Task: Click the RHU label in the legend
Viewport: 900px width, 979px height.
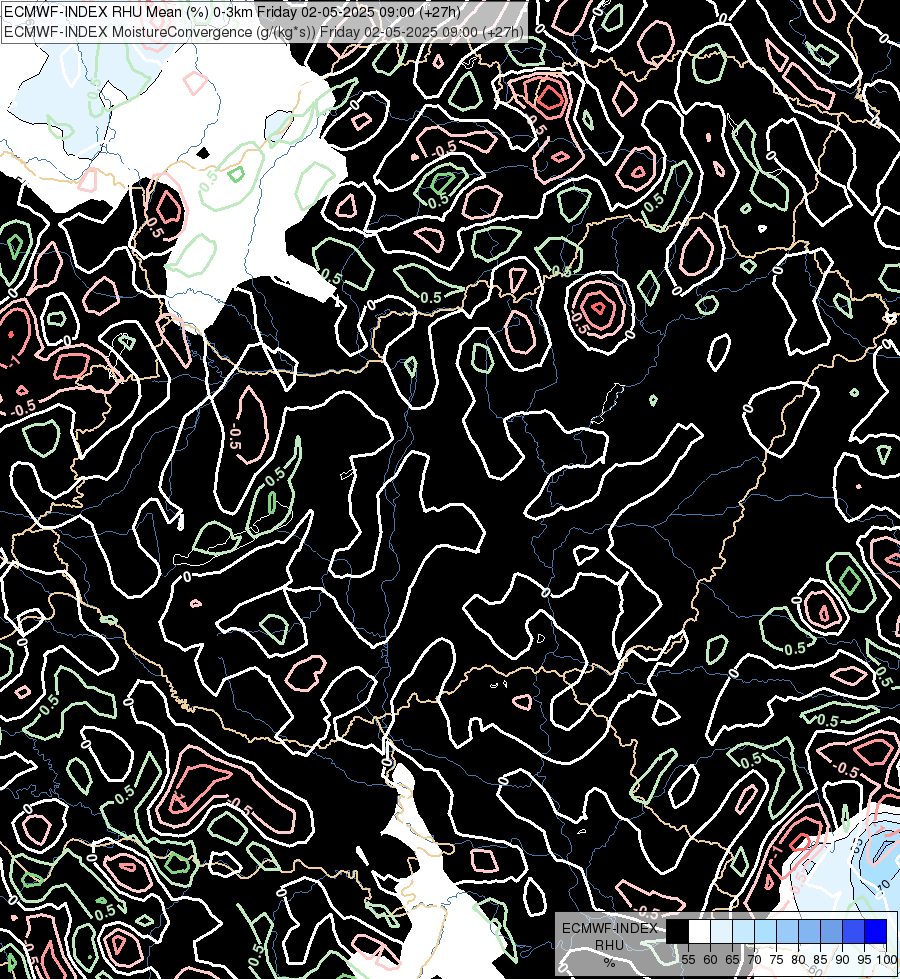Action: coord(609,945)
